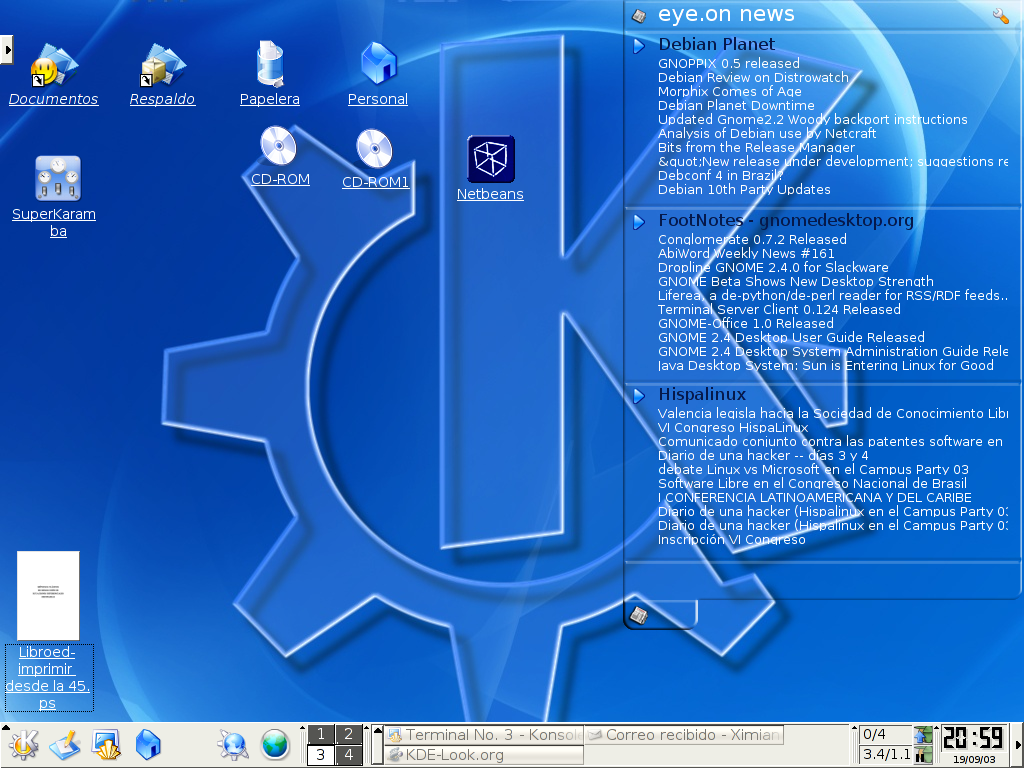This screenshot has height=768, width=1024.
Task: Open headline 'Debconf 4 in Brazil?'
Action: [720, 175]
